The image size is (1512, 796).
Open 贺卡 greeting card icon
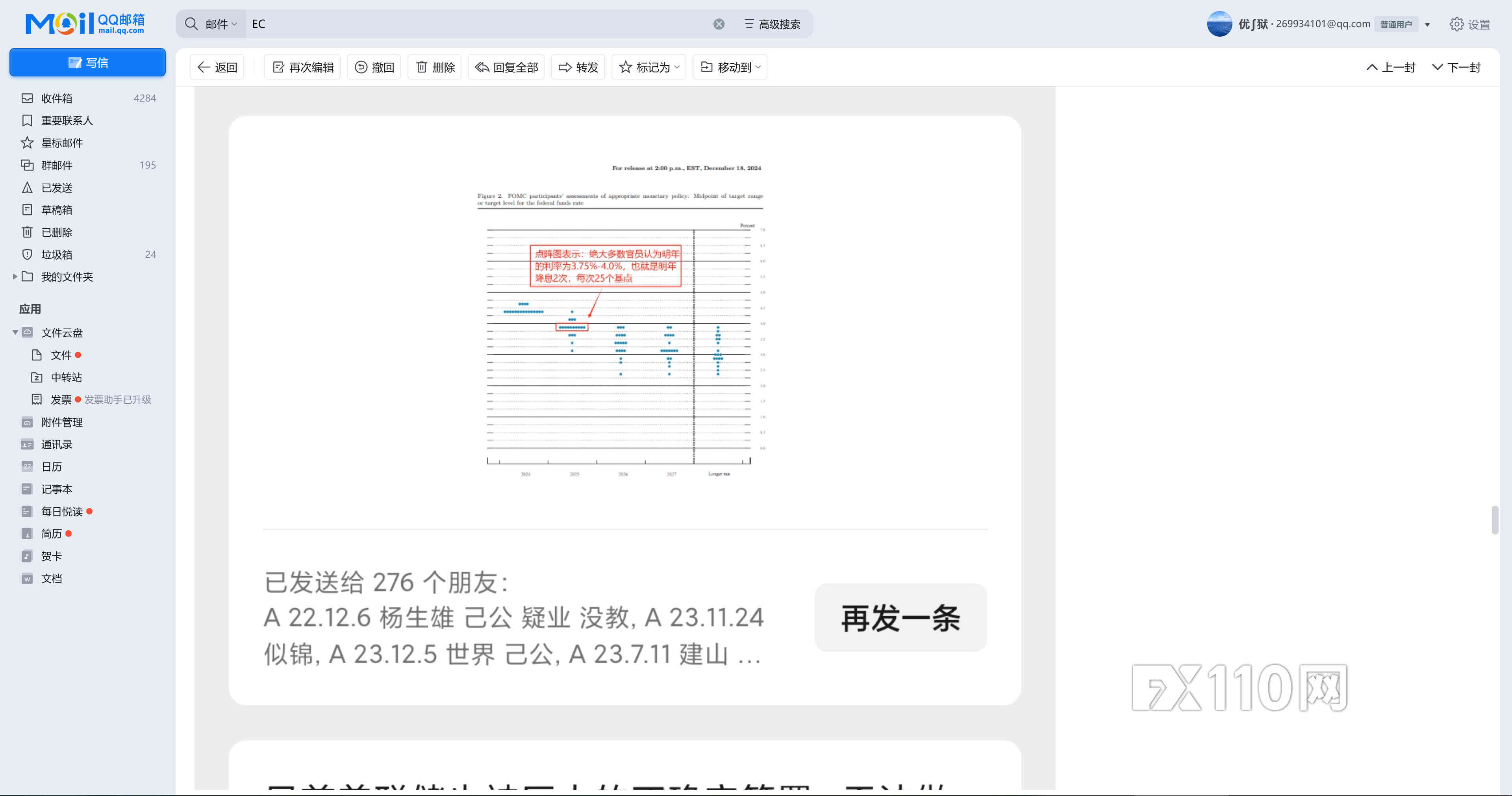point(27,556)
